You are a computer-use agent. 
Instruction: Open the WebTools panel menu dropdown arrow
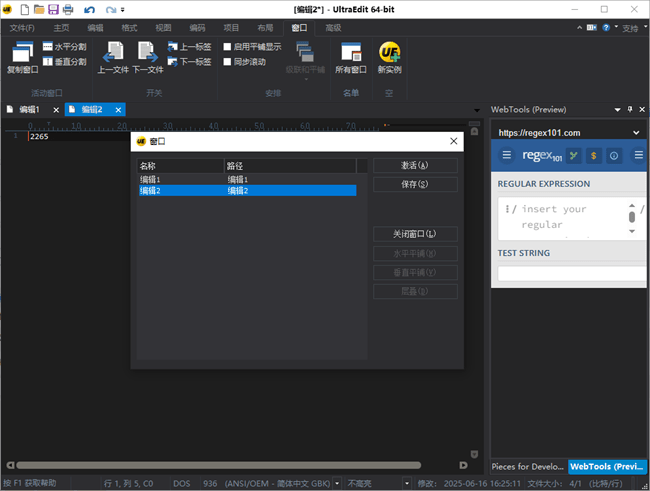[x=617, y=110]
